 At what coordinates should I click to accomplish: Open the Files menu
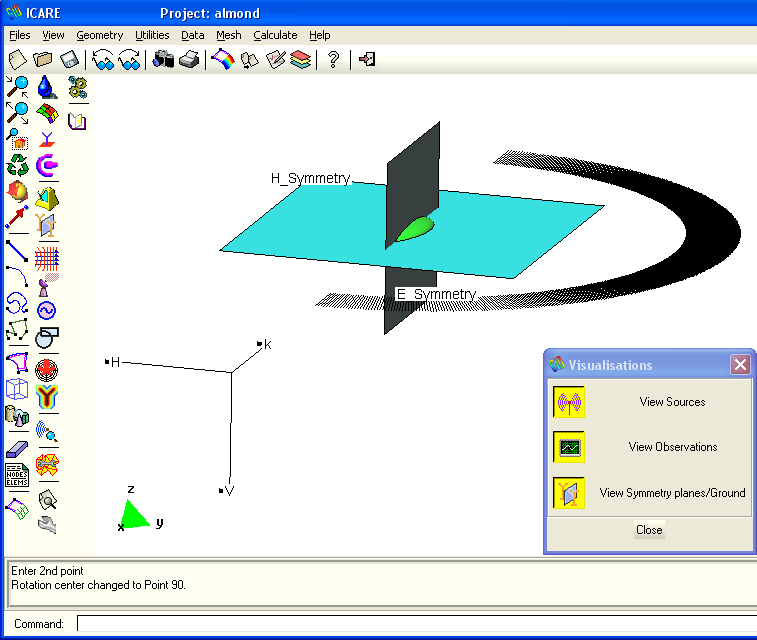click(x=20, y=35)
